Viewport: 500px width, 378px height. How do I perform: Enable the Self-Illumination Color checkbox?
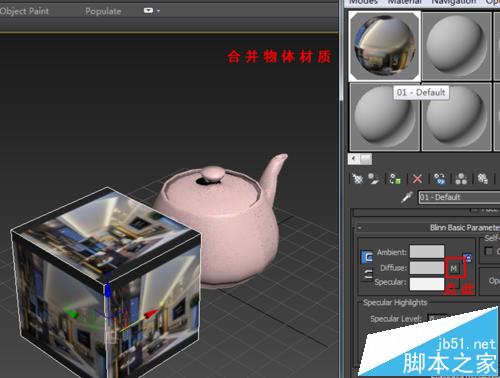[x=489, y=251]
